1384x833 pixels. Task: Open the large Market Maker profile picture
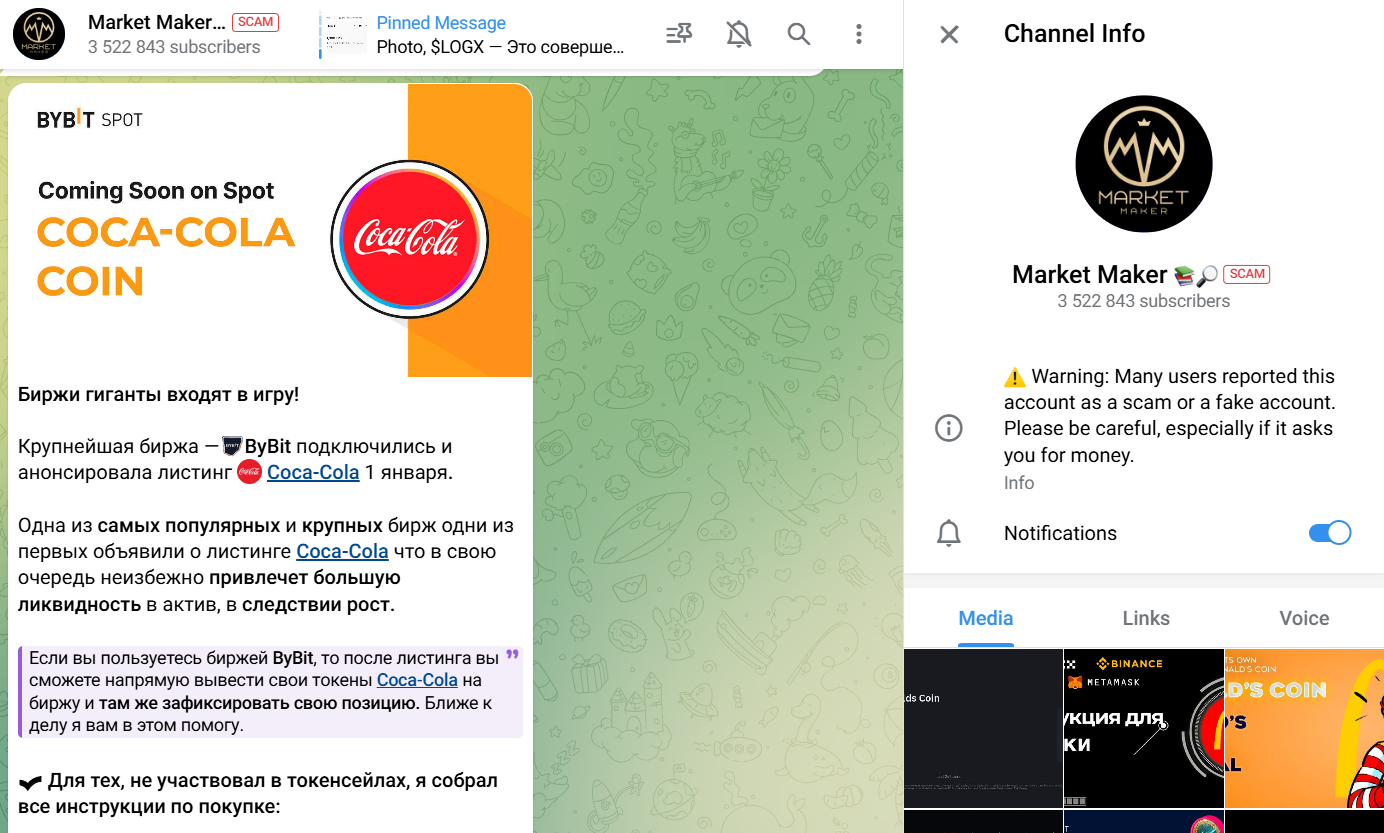tap(1143, 164)
